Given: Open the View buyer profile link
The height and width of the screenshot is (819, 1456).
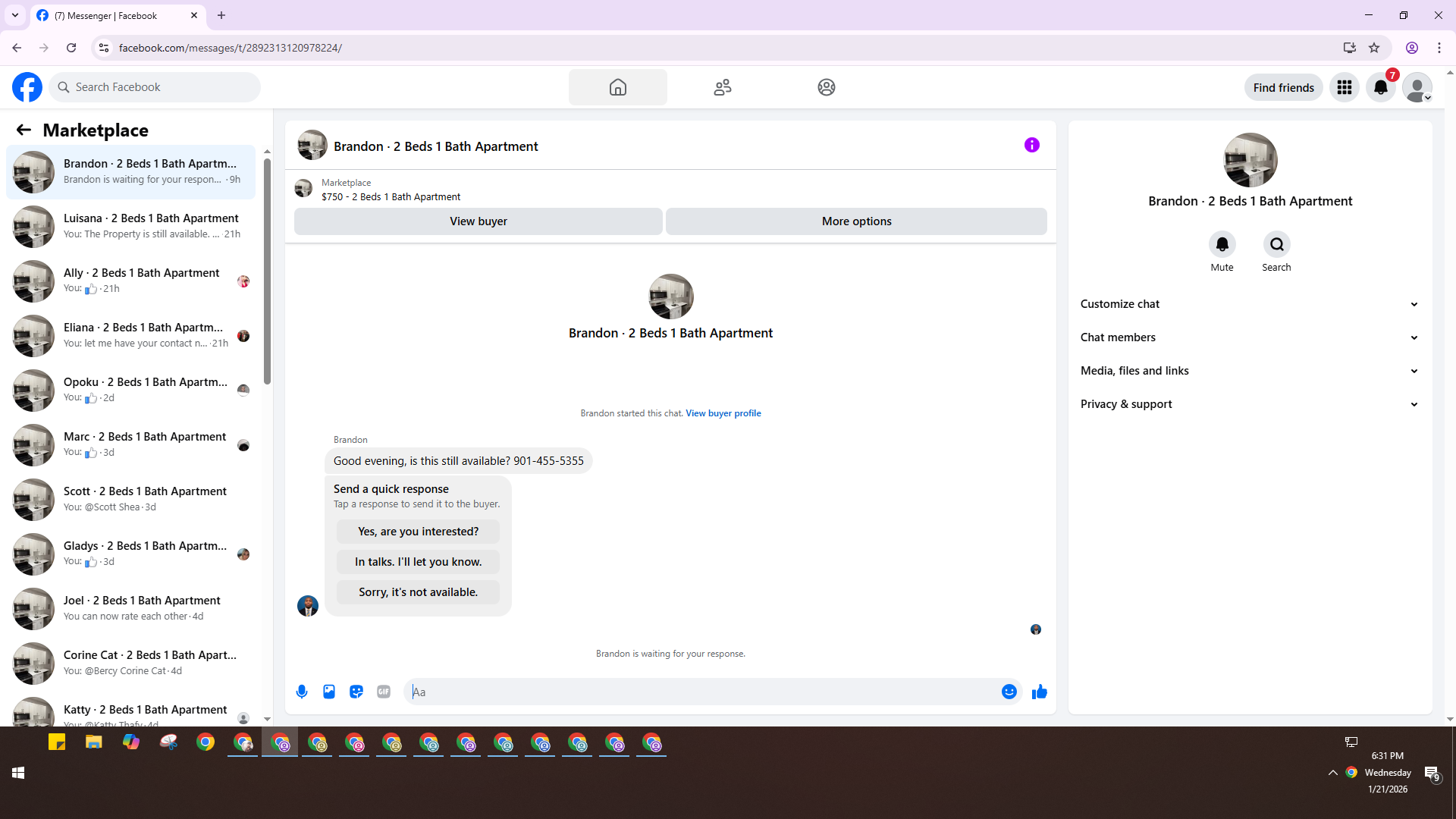Looking at the screenshot, I should click(723, 413).
